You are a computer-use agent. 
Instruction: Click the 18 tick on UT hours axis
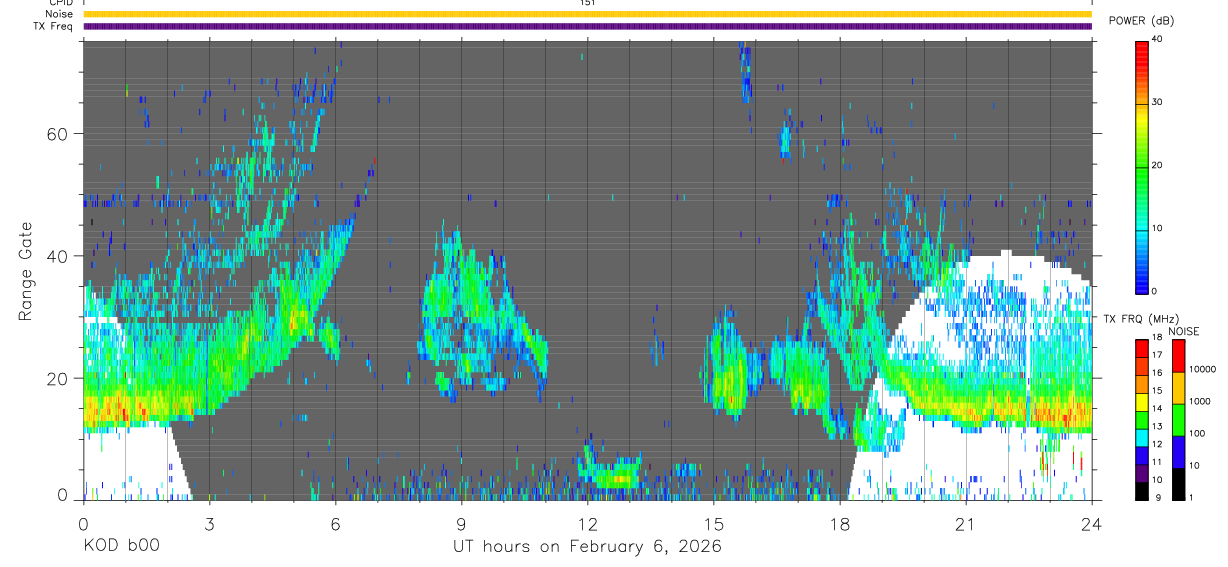click(840, 522)
